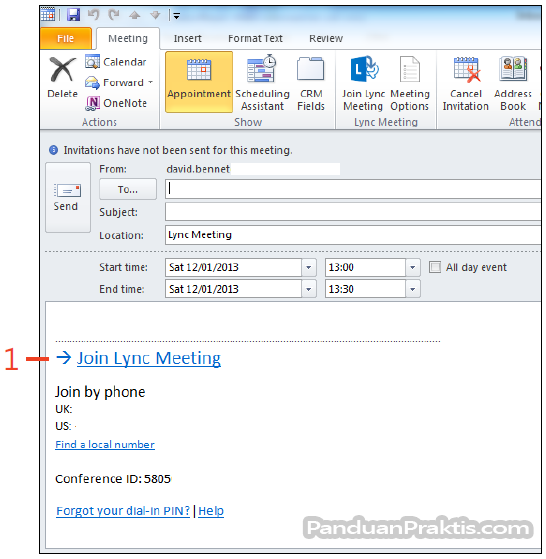Click Forgot your dial-in PIN? link

(x=123, y=511)
